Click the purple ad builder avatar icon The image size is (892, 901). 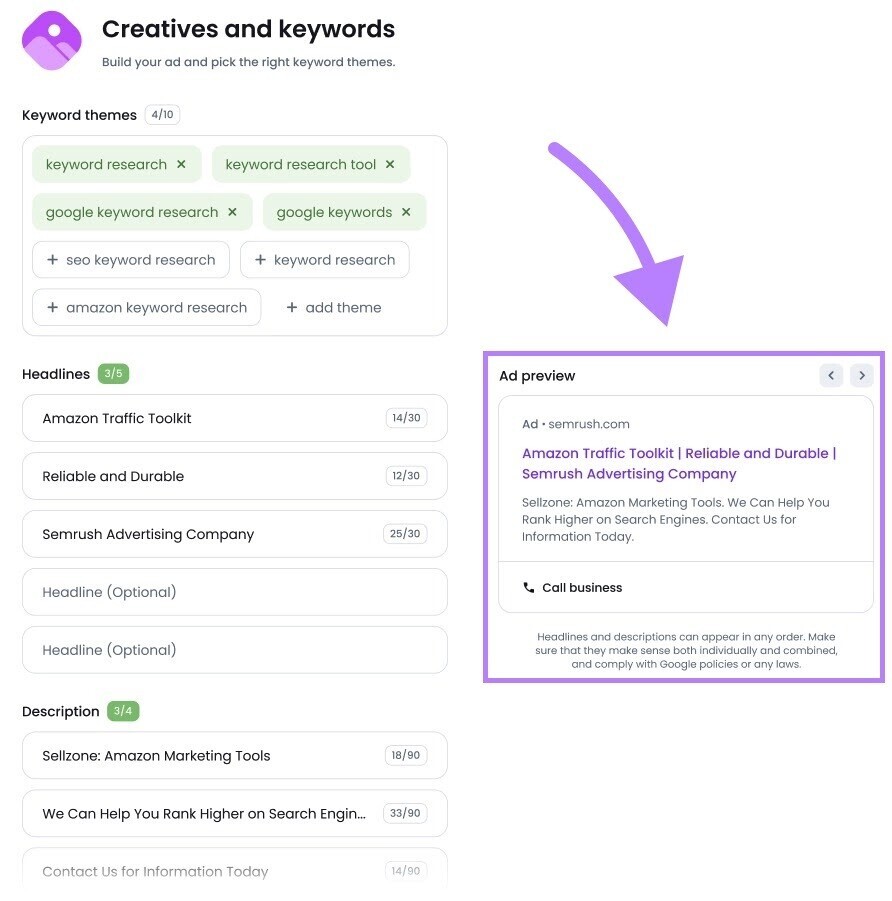(x=51, y=40)
